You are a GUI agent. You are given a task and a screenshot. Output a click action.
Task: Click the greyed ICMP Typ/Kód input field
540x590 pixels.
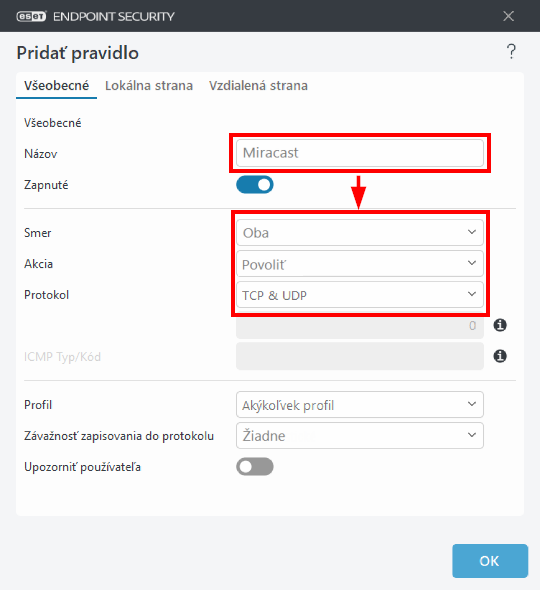[360, 356]
